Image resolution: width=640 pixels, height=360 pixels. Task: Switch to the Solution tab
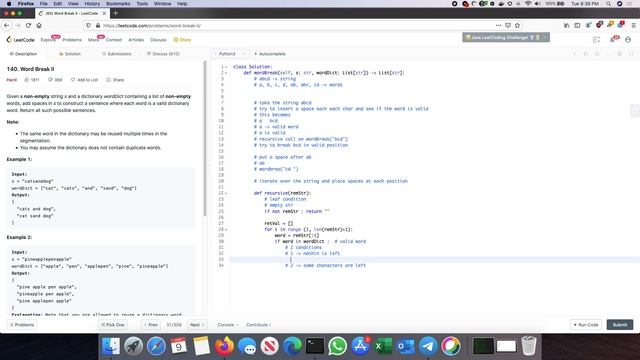coord(70,53)
